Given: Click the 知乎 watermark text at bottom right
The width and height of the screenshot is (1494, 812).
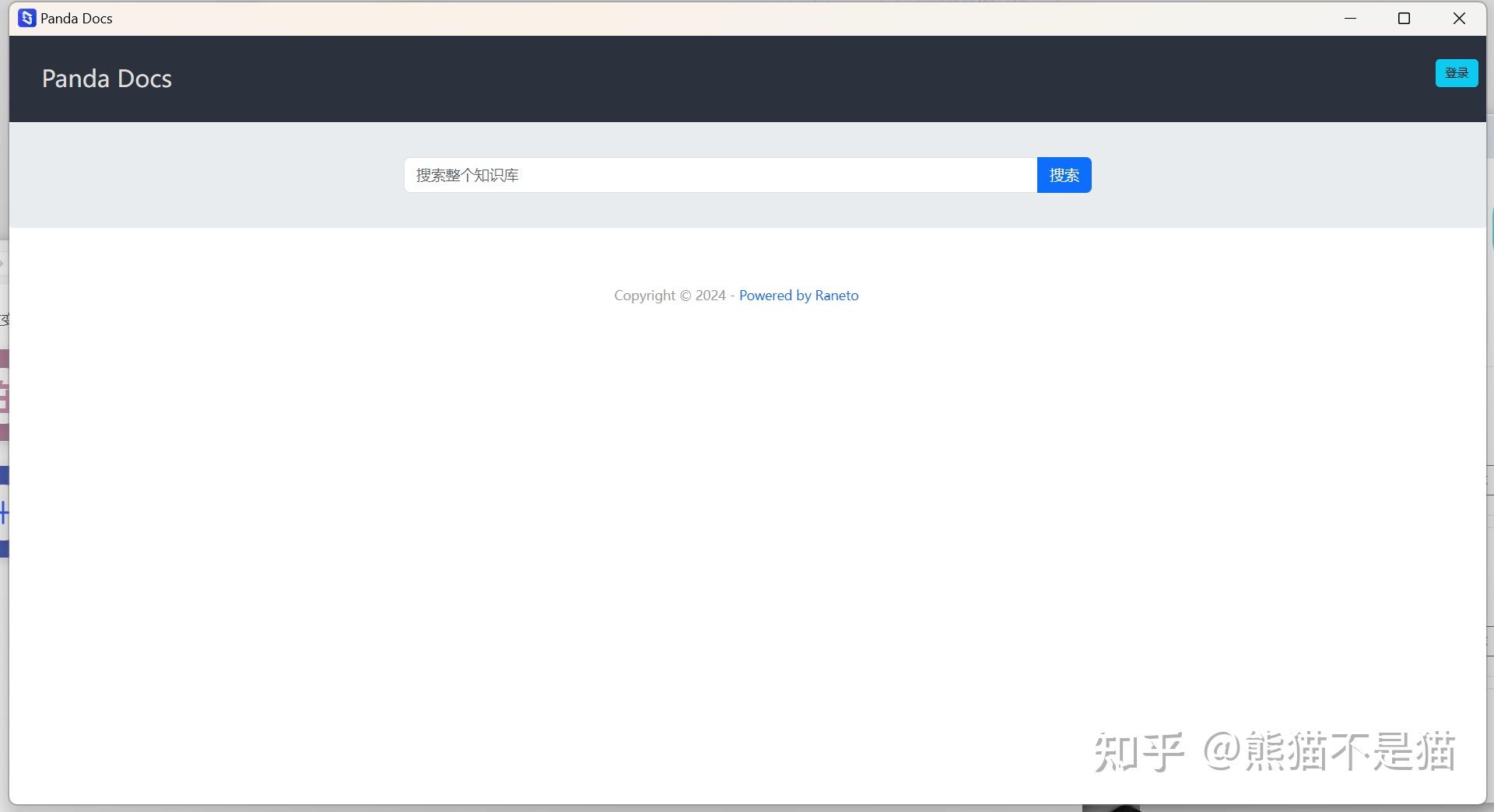Looking at the screenshot, I should (1139, 751).
